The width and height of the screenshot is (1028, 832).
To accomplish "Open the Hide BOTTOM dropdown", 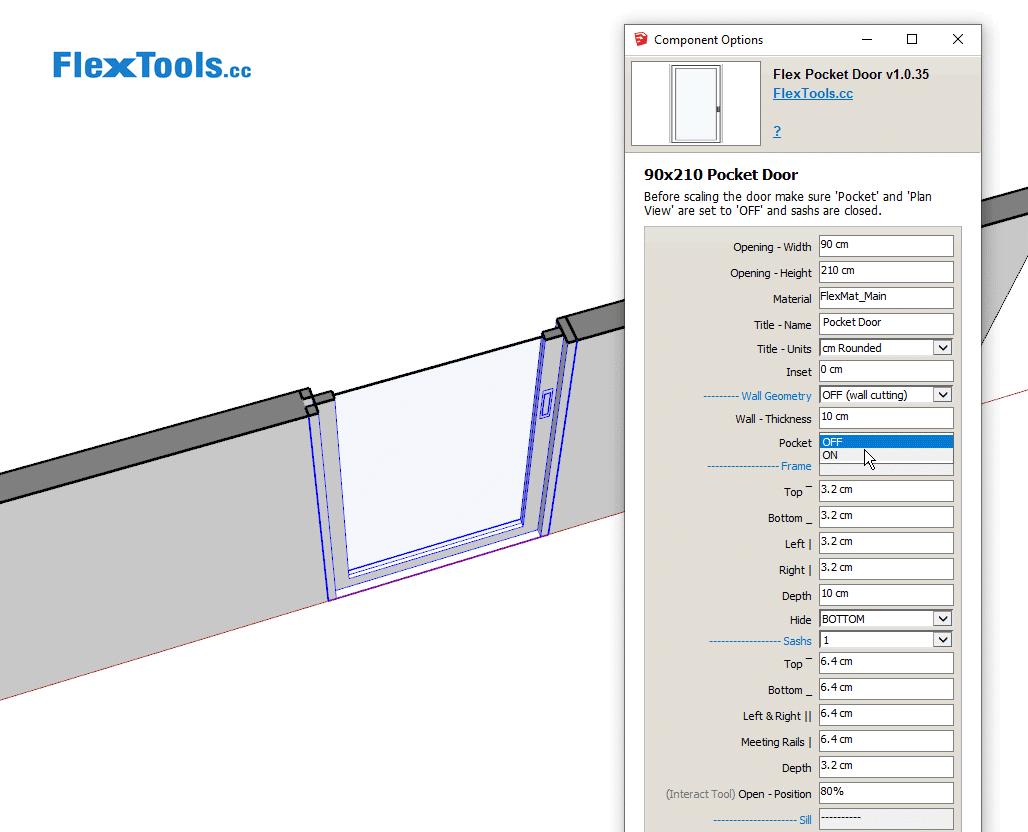I will [x=886, y=619].
